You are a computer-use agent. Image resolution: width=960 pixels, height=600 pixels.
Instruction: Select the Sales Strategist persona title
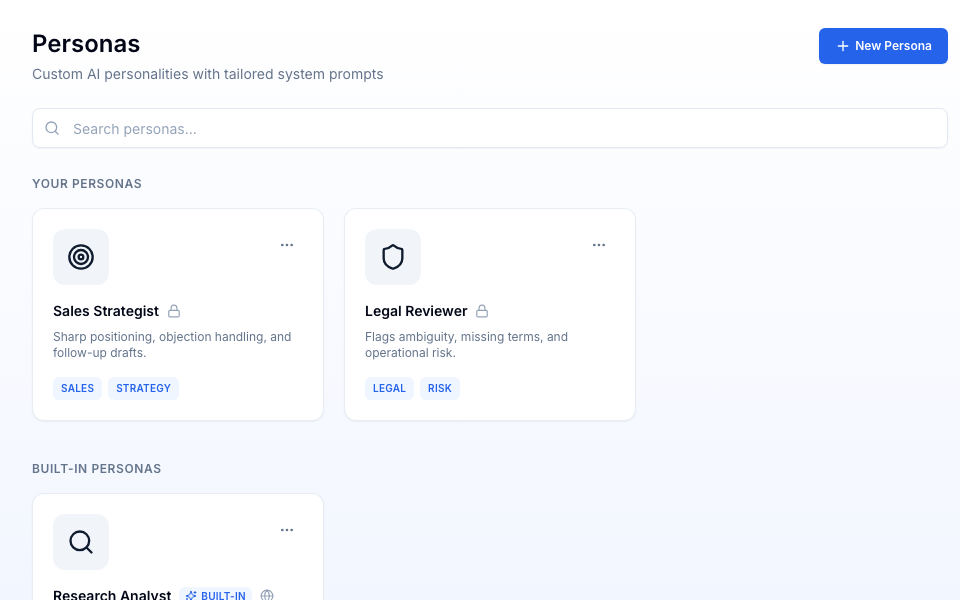(106, 311)
